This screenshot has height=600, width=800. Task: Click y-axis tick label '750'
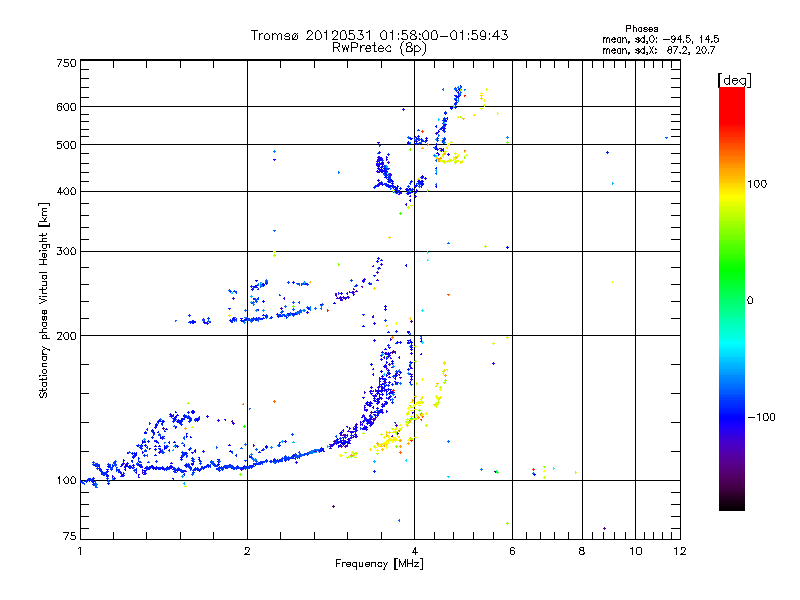click(67, 64)
